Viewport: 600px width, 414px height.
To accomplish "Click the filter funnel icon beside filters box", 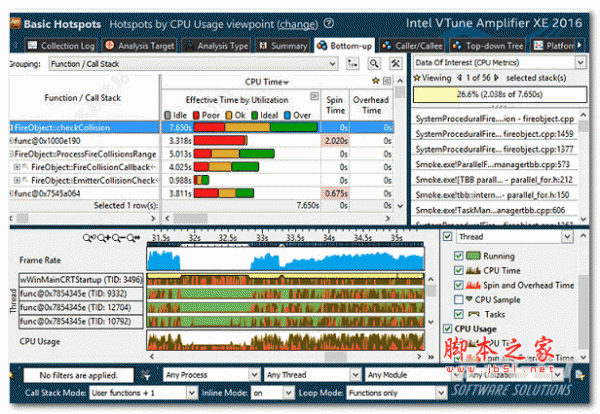I will click(145, 375).
